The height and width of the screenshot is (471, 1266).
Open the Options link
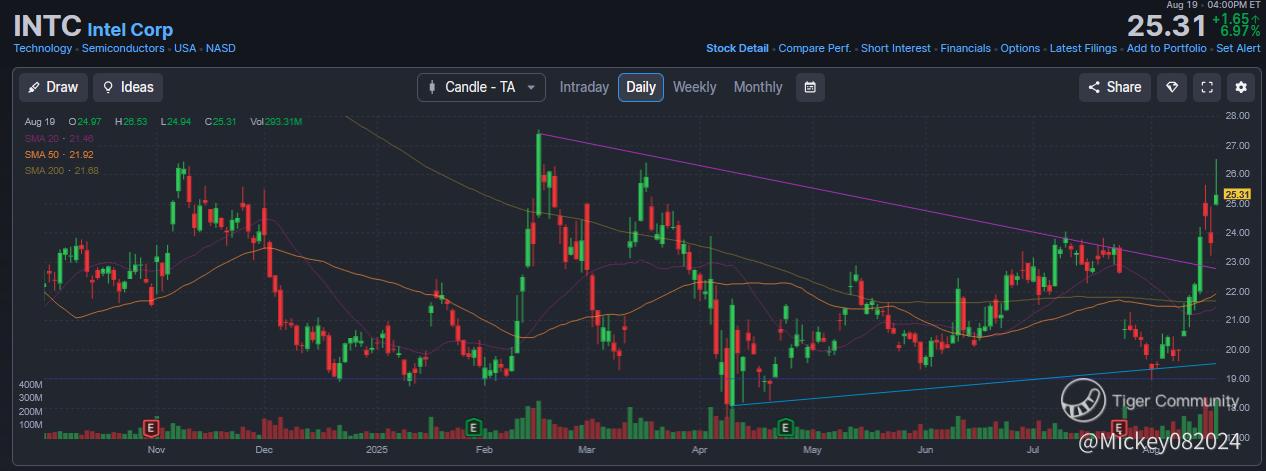coord(1020,48)
